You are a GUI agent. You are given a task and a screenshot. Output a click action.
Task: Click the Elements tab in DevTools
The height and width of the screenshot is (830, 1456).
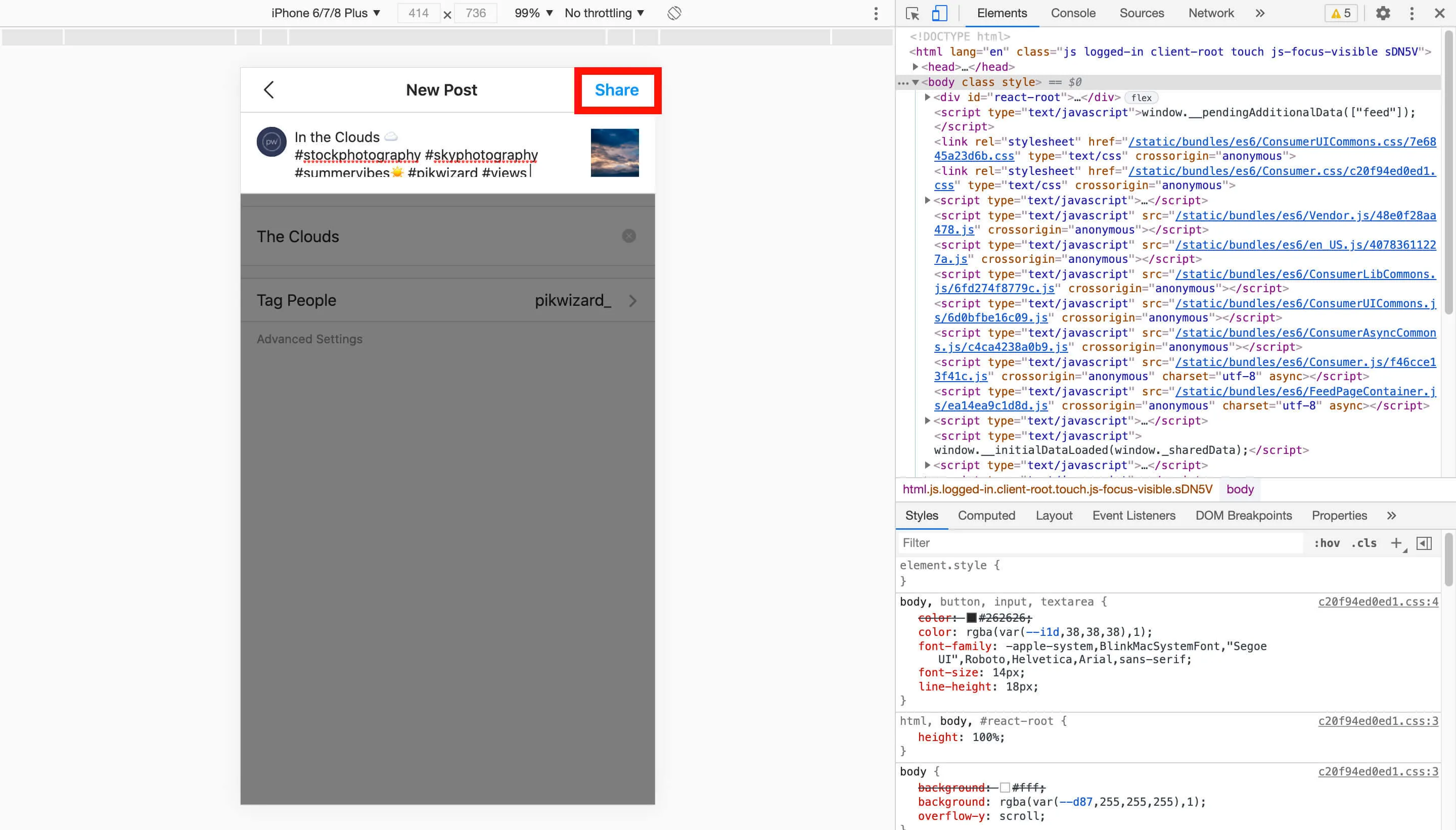tap(1001, 13)
